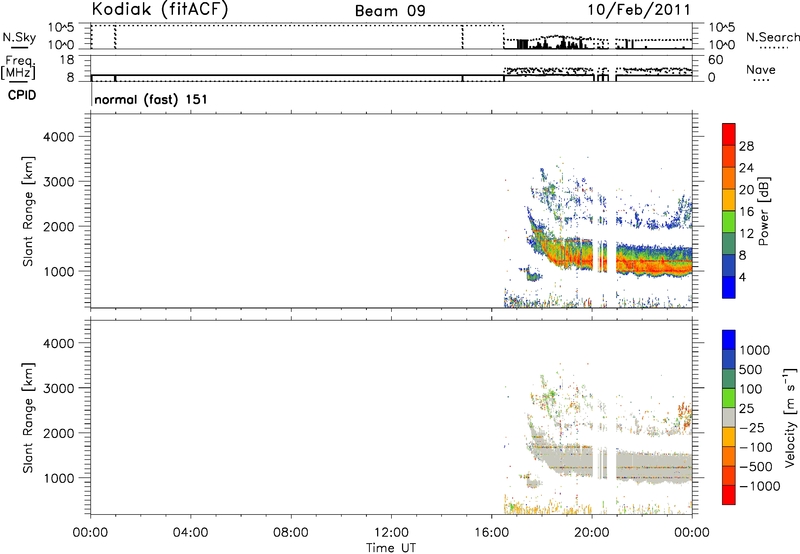Click the 'Nave' legend label
This screenshot has width=800, height=554.
click(761, 70)
